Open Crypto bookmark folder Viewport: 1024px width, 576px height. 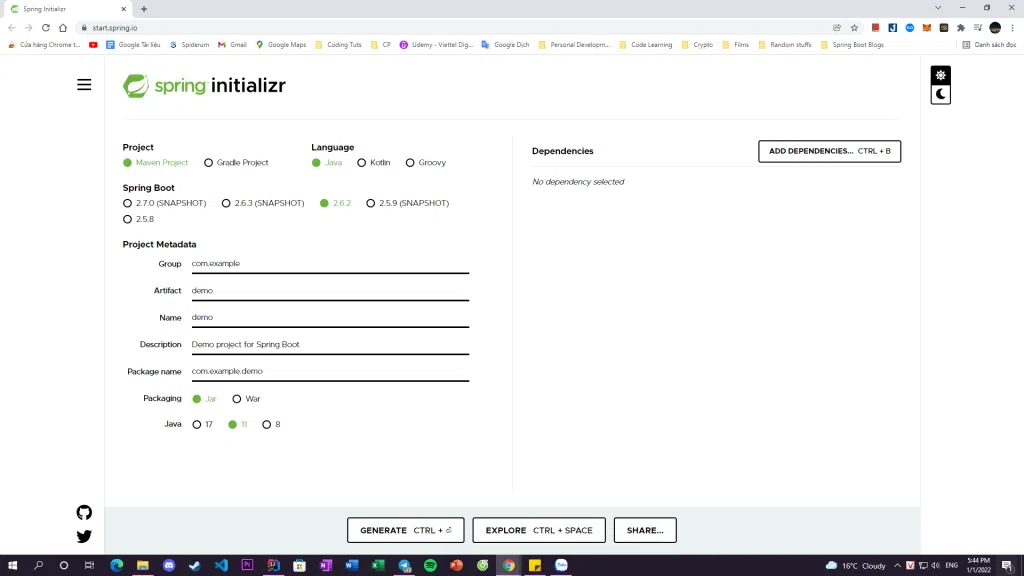(x=697, y=45)
